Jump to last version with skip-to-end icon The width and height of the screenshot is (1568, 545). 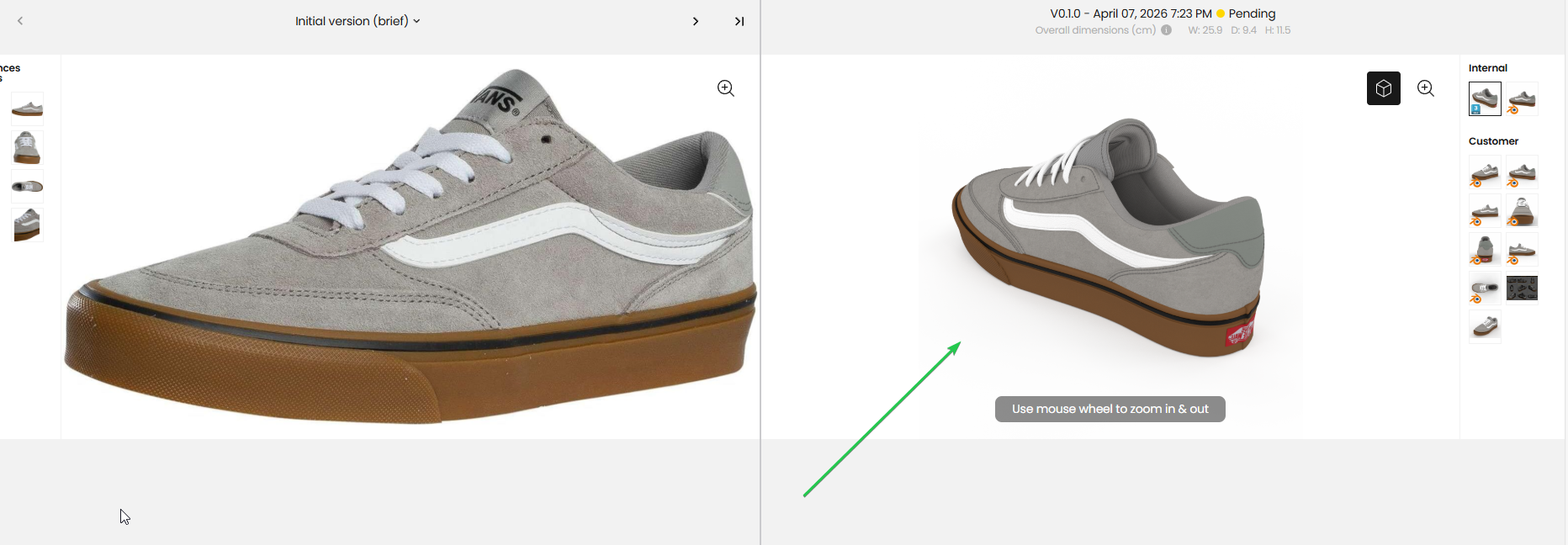coord(739,21)
